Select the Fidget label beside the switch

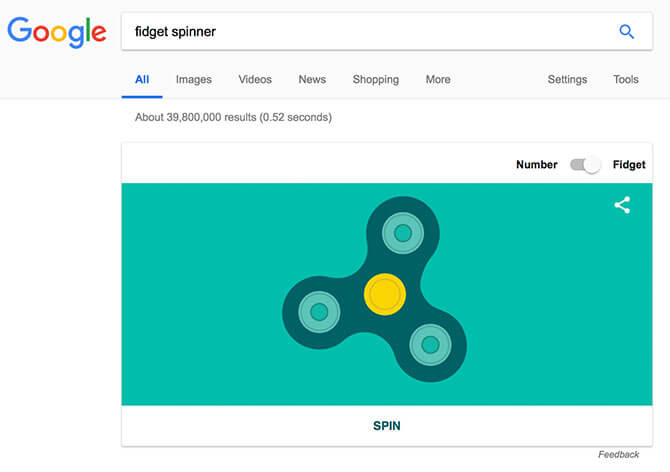pyautogui.click(x=629, y=164)
